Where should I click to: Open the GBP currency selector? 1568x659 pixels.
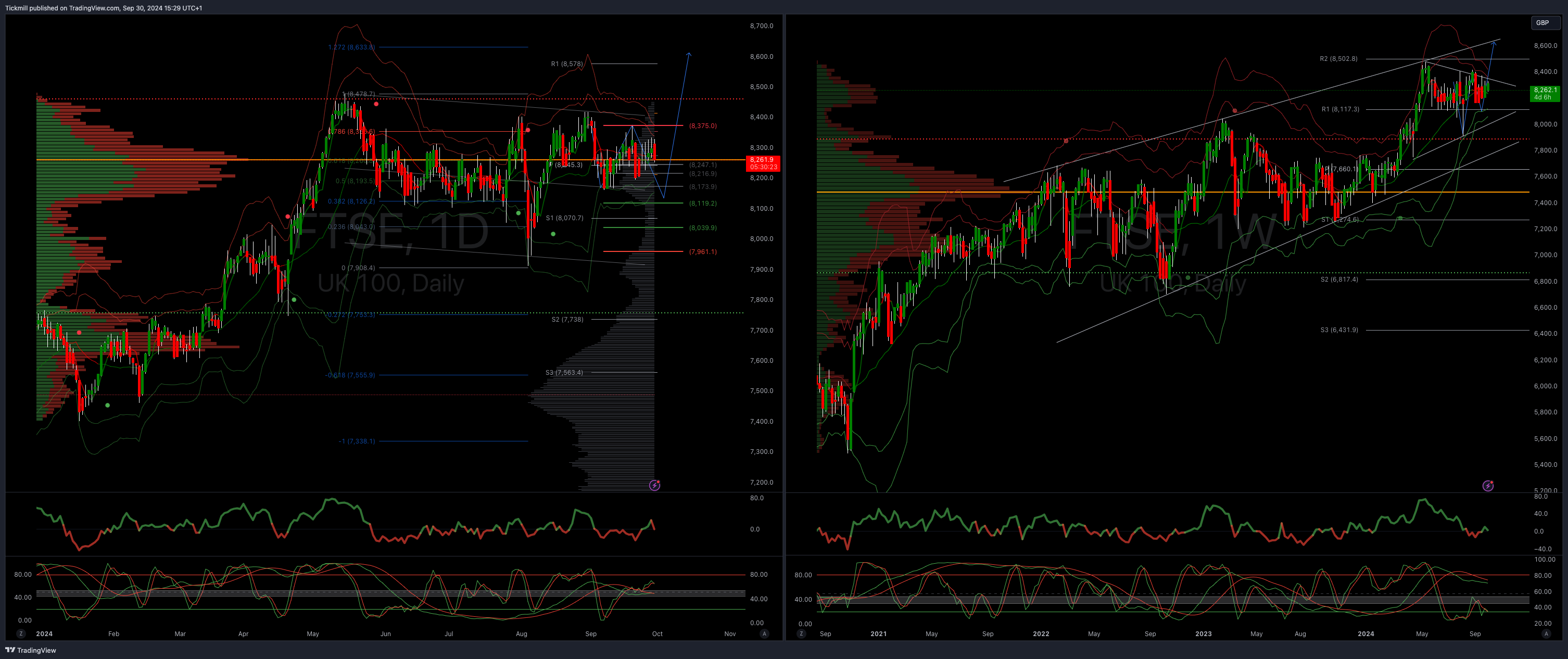[x=1546, y=22]
